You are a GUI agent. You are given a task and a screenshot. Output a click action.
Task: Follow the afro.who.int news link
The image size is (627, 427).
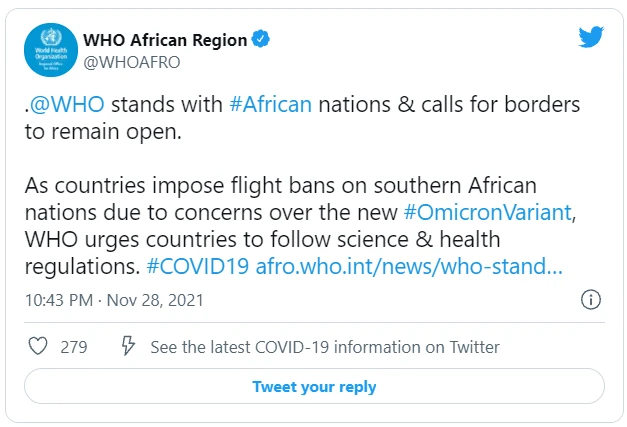(x=410, y=267)
